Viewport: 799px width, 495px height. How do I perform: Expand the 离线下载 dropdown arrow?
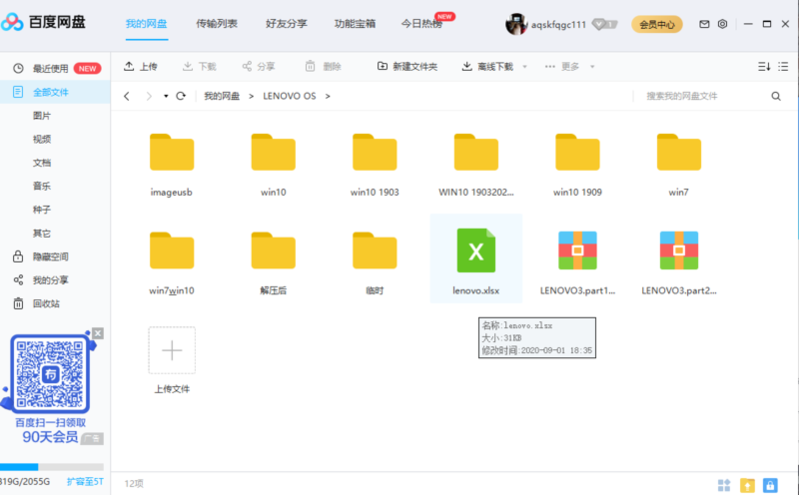pyautogui.click(x=522, y=67)
